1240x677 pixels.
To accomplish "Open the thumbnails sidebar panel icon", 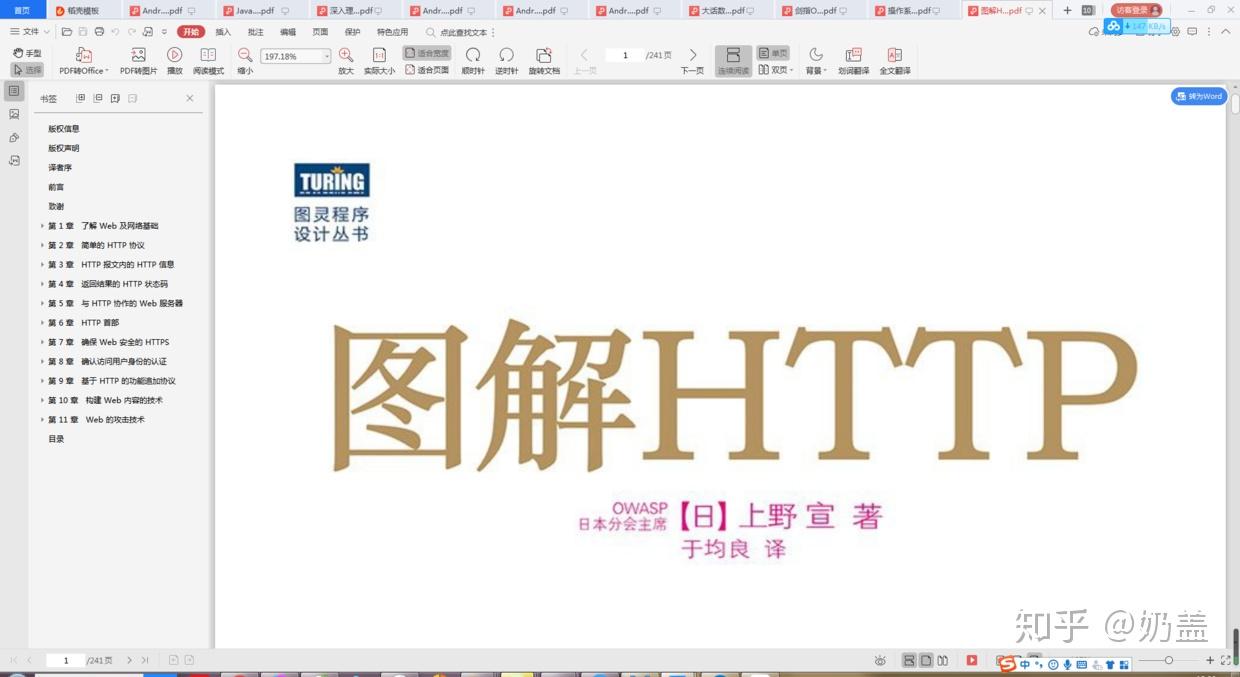I will [x=14, y=114].
